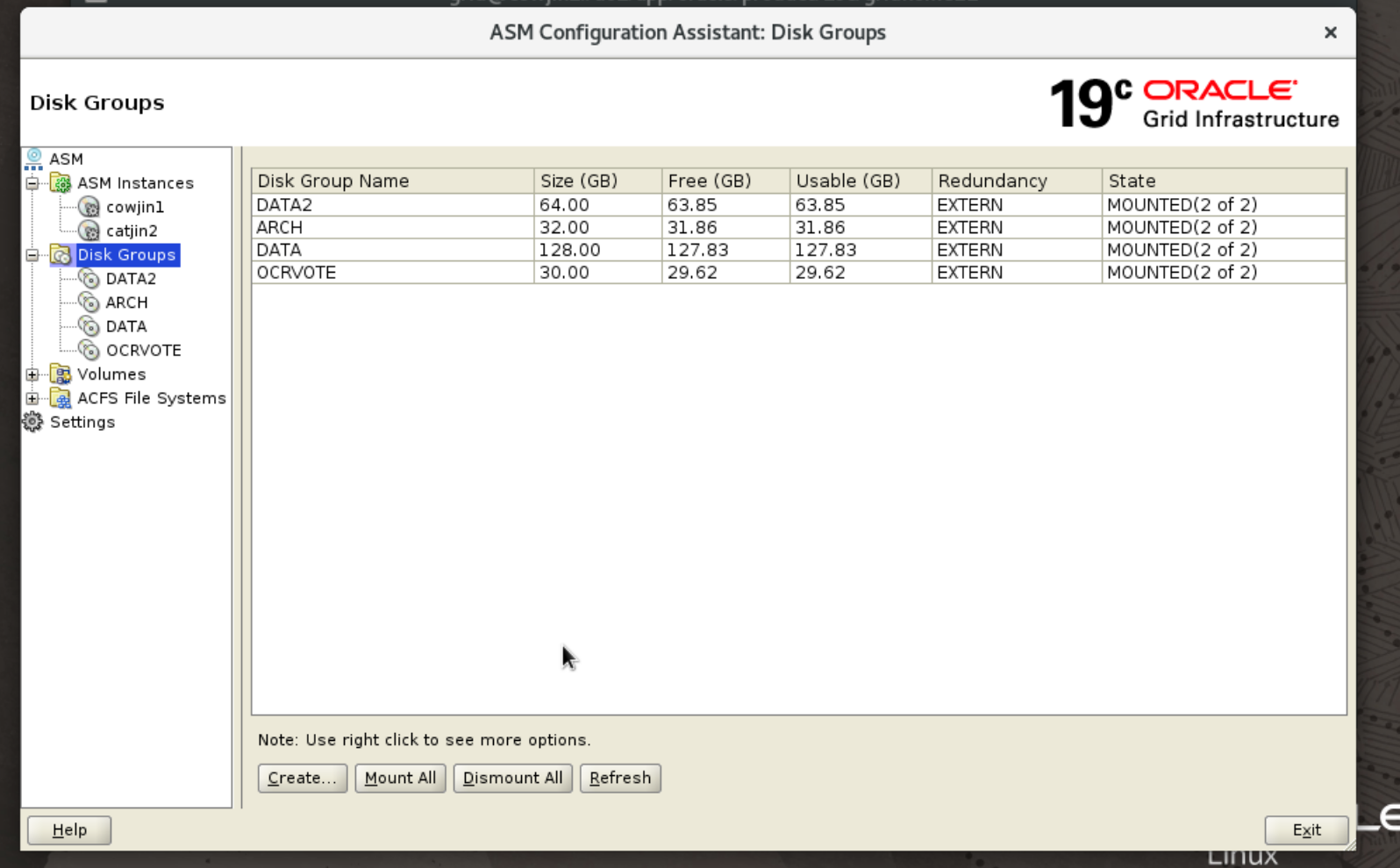This screenshot has width=1400, height=868.
Task: Click the 128.00 size cell
Action: point(597,250)
